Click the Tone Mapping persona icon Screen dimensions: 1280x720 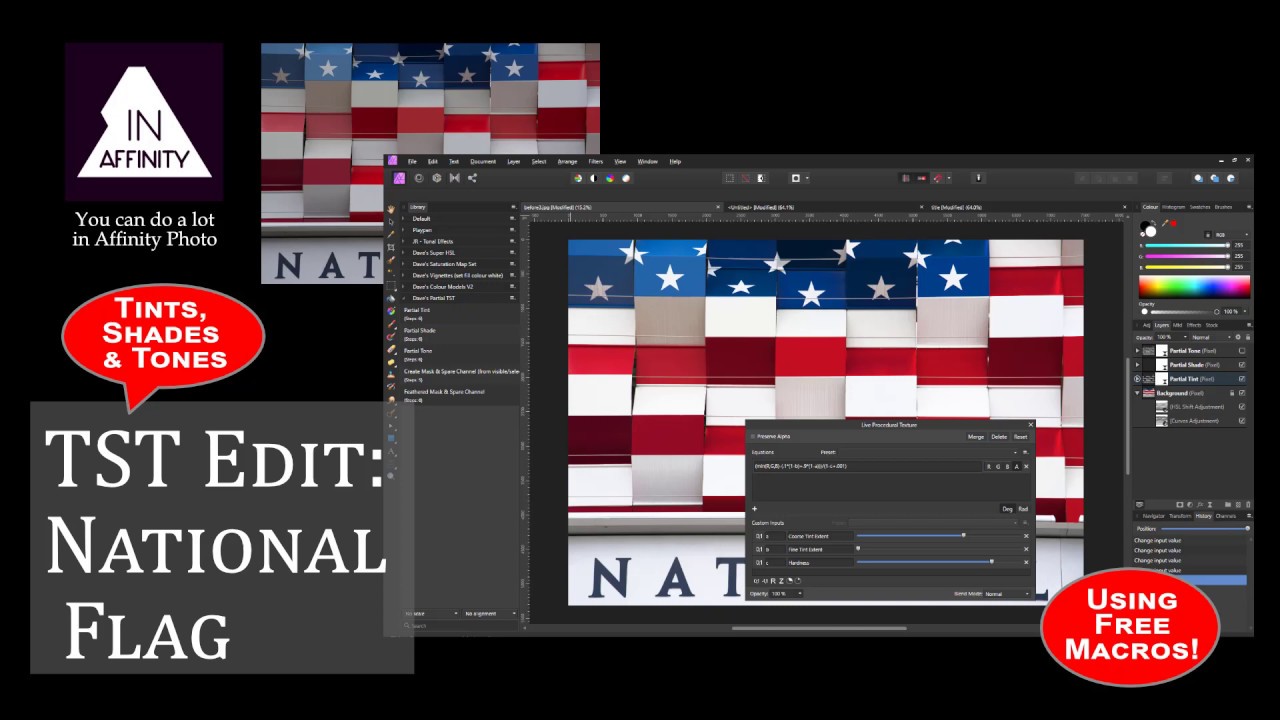point(455,178)
